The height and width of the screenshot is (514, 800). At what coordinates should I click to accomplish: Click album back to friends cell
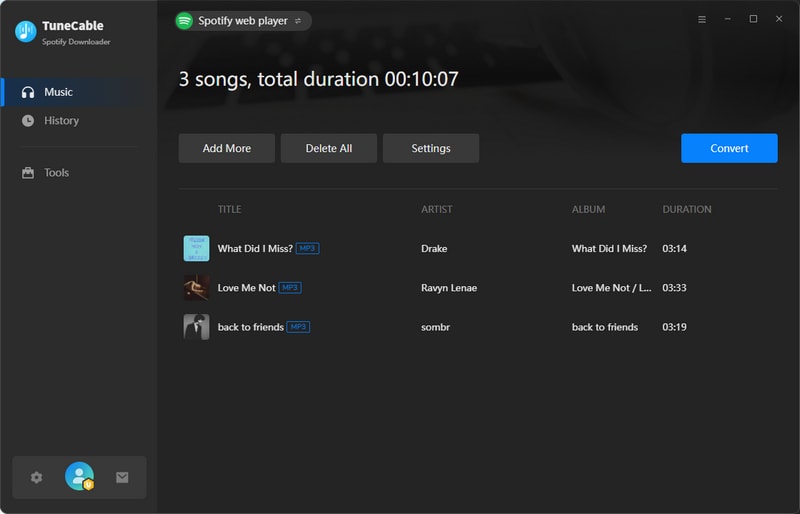[605, 327]
